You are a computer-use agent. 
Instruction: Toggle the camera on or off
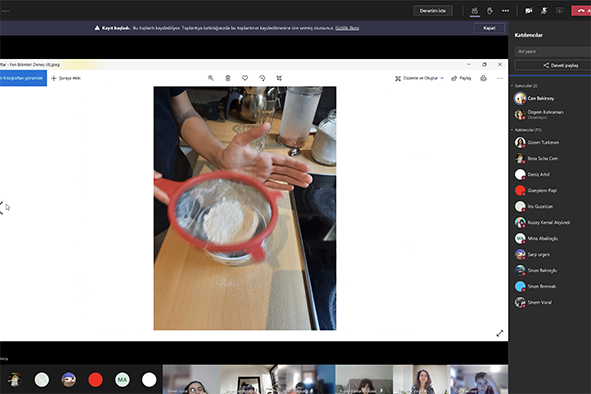(529, 11)
